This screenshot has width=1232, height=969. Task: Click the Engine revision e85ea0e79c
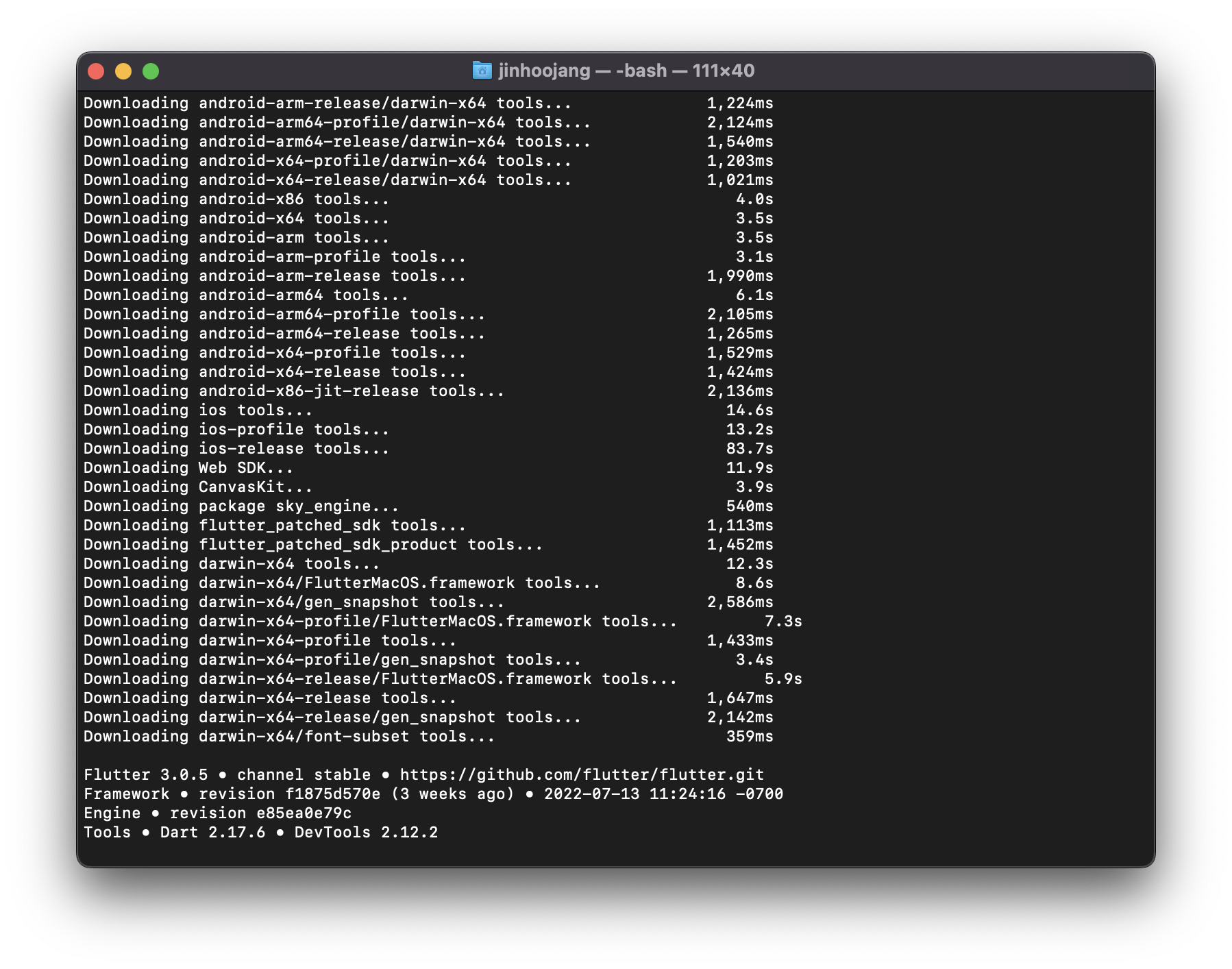tap(304, 813)
